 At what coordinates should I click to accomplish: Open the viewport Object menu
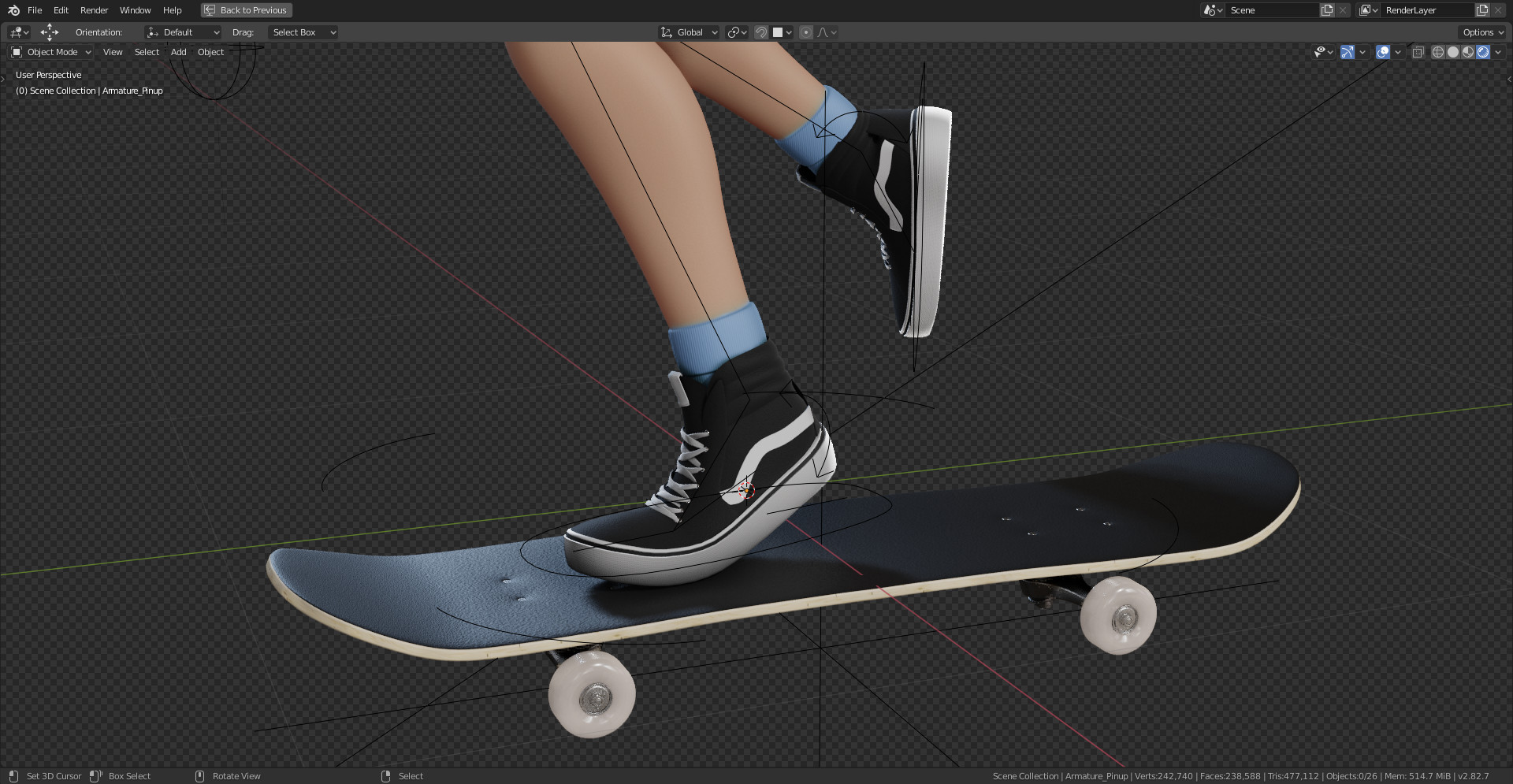(210, 52)
